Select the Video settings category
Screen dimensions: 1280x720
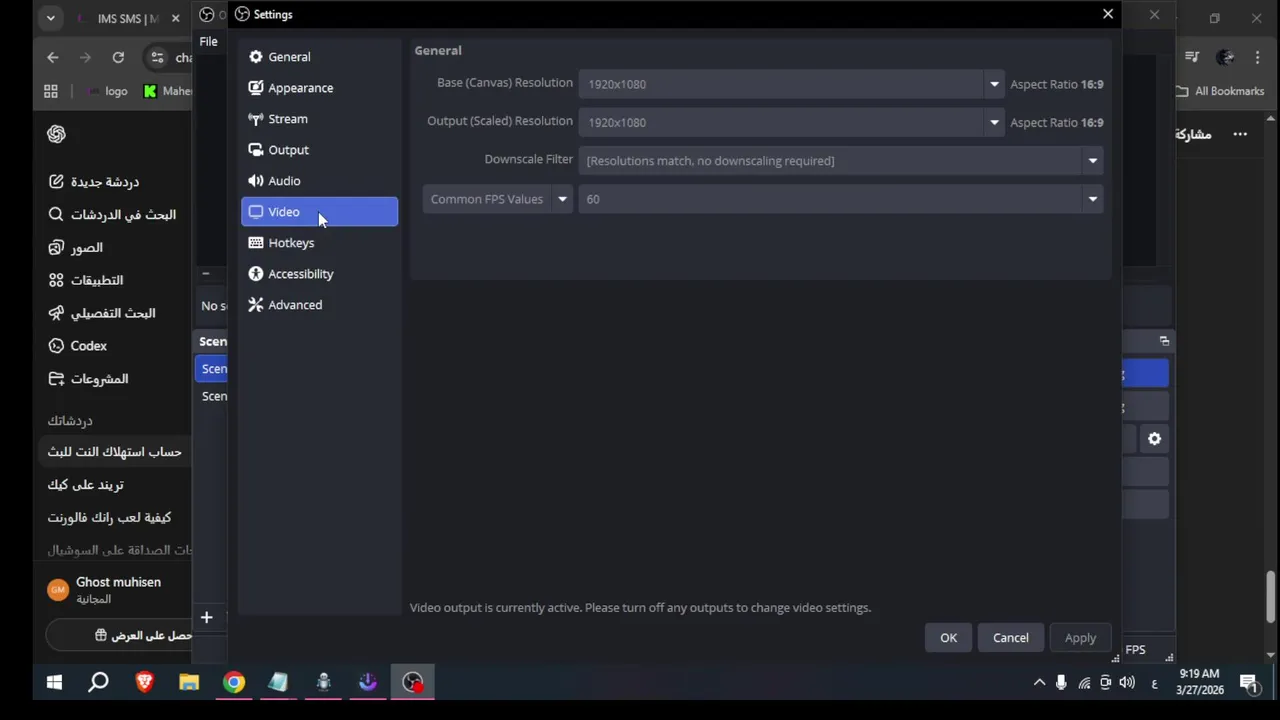[319, 212]
